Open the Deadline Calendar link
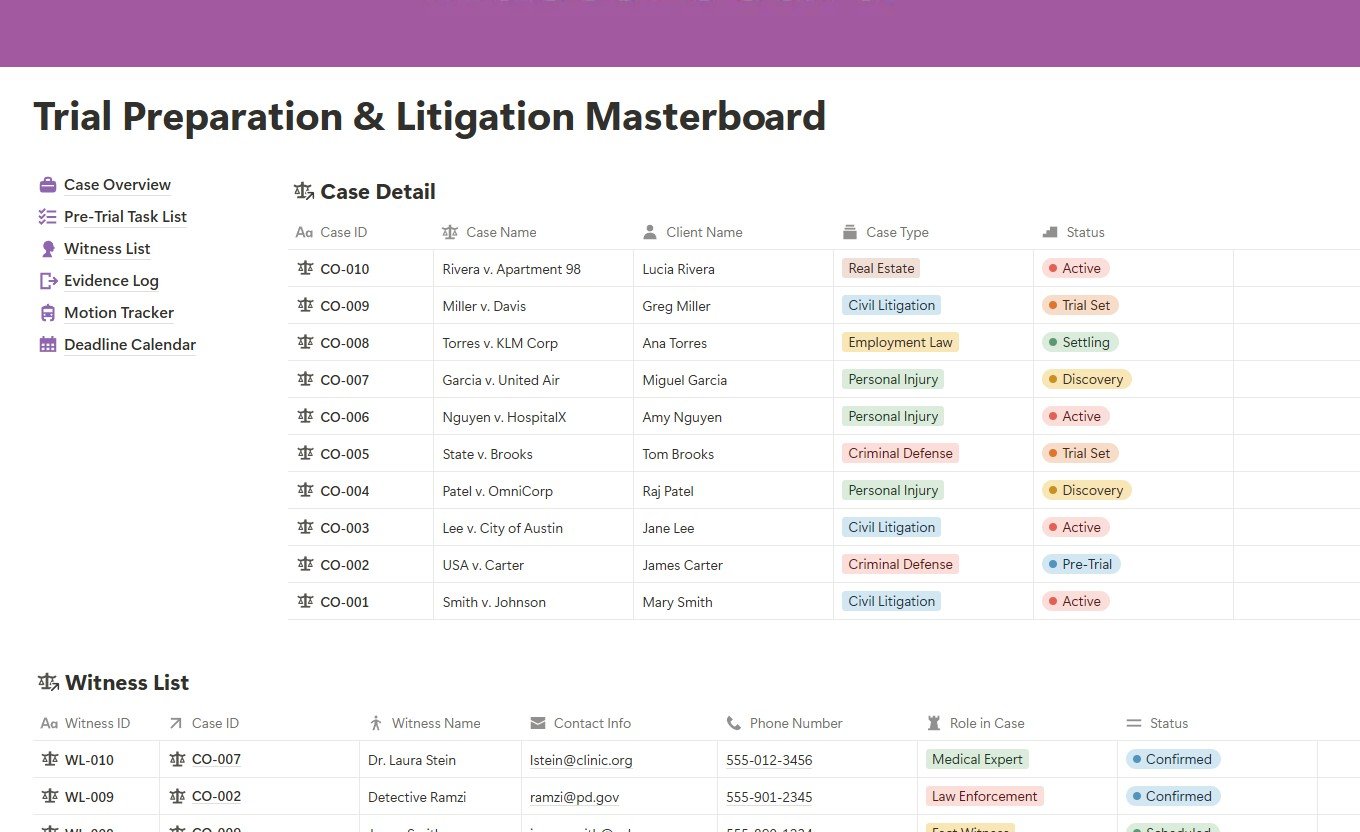The image size is (1360, 832). 130,345
